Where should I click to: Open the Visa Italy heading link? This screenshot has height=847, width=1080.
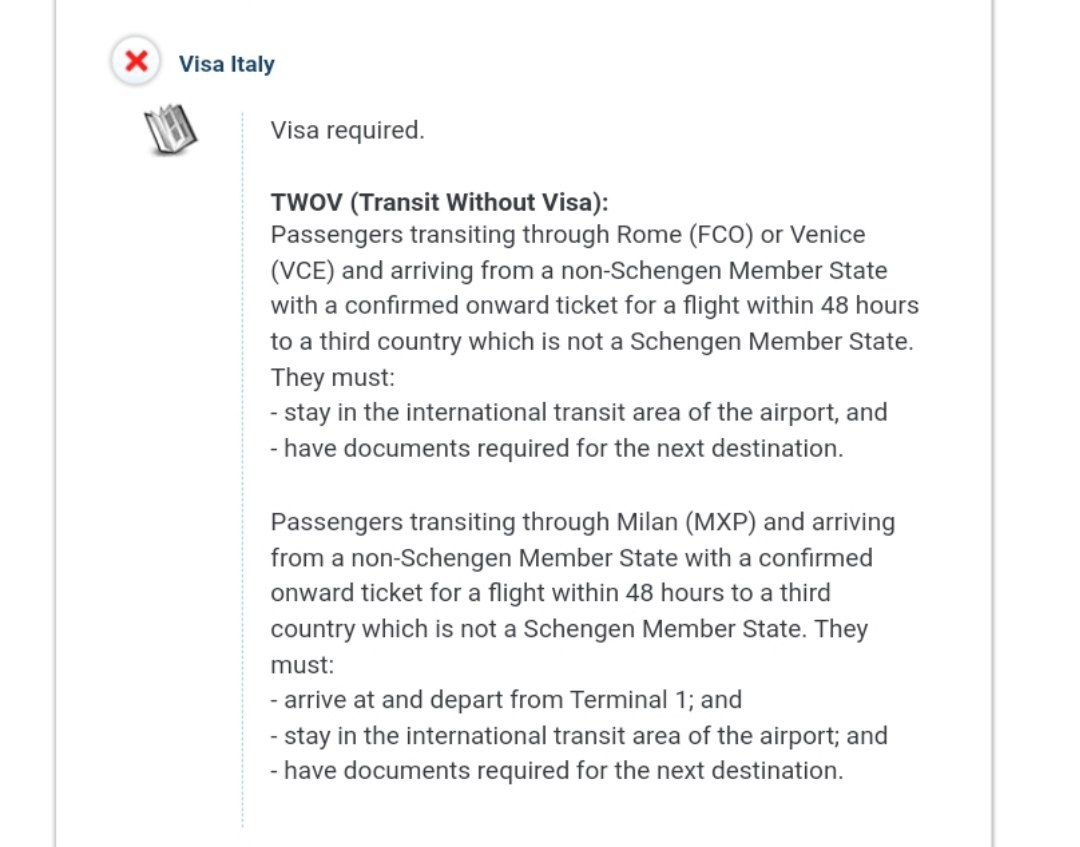(x=226, y=64)
